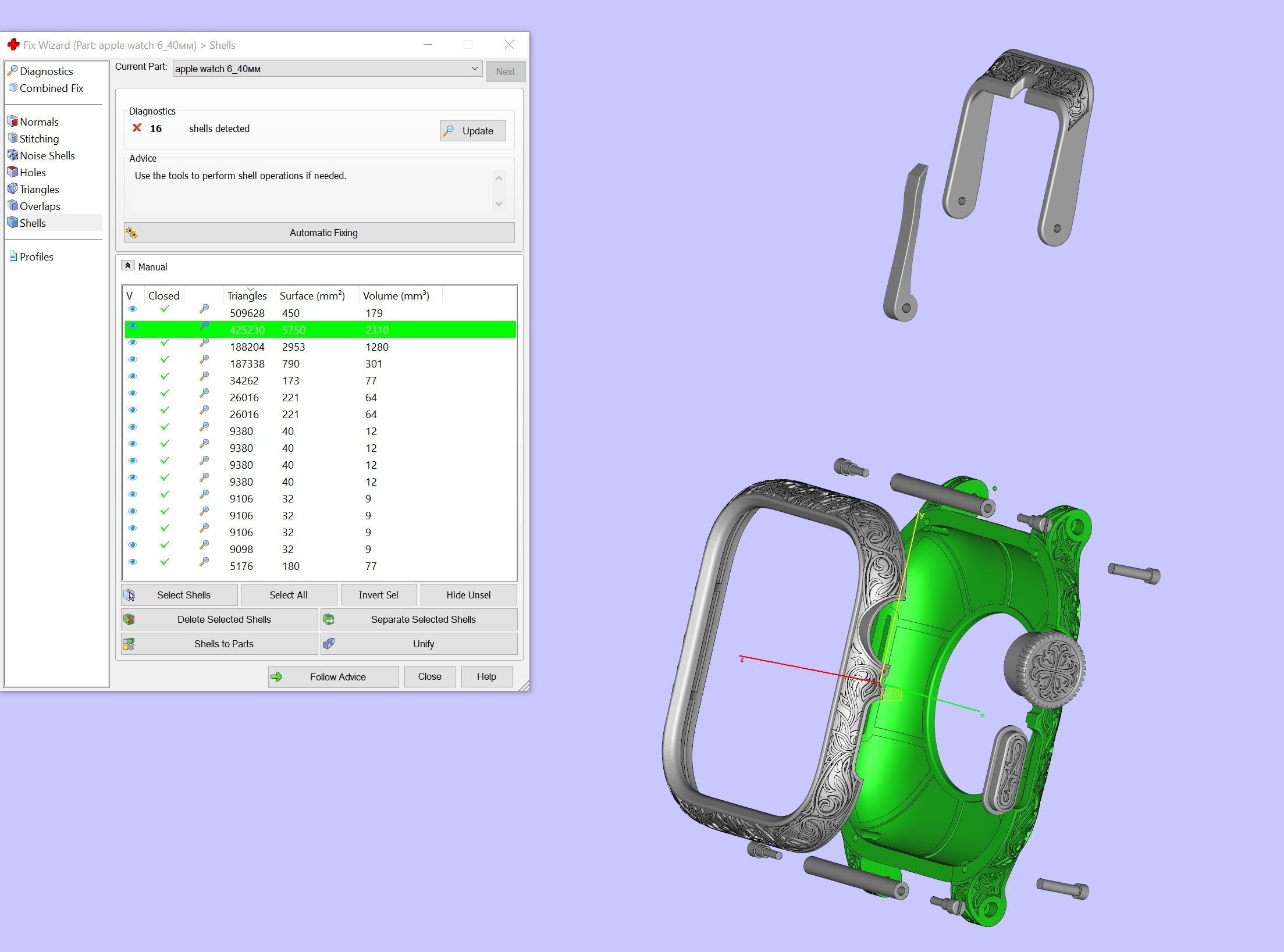This screenshot has width=1284, height=952.
Task: Click the Holes cube icon
Action: click(x=12, y=172)
